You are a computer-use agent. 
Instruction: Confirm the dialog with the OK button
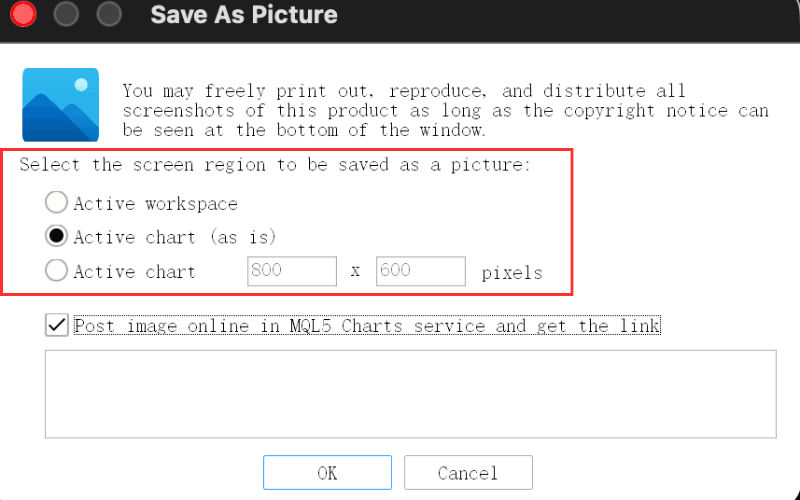(328, 472)
